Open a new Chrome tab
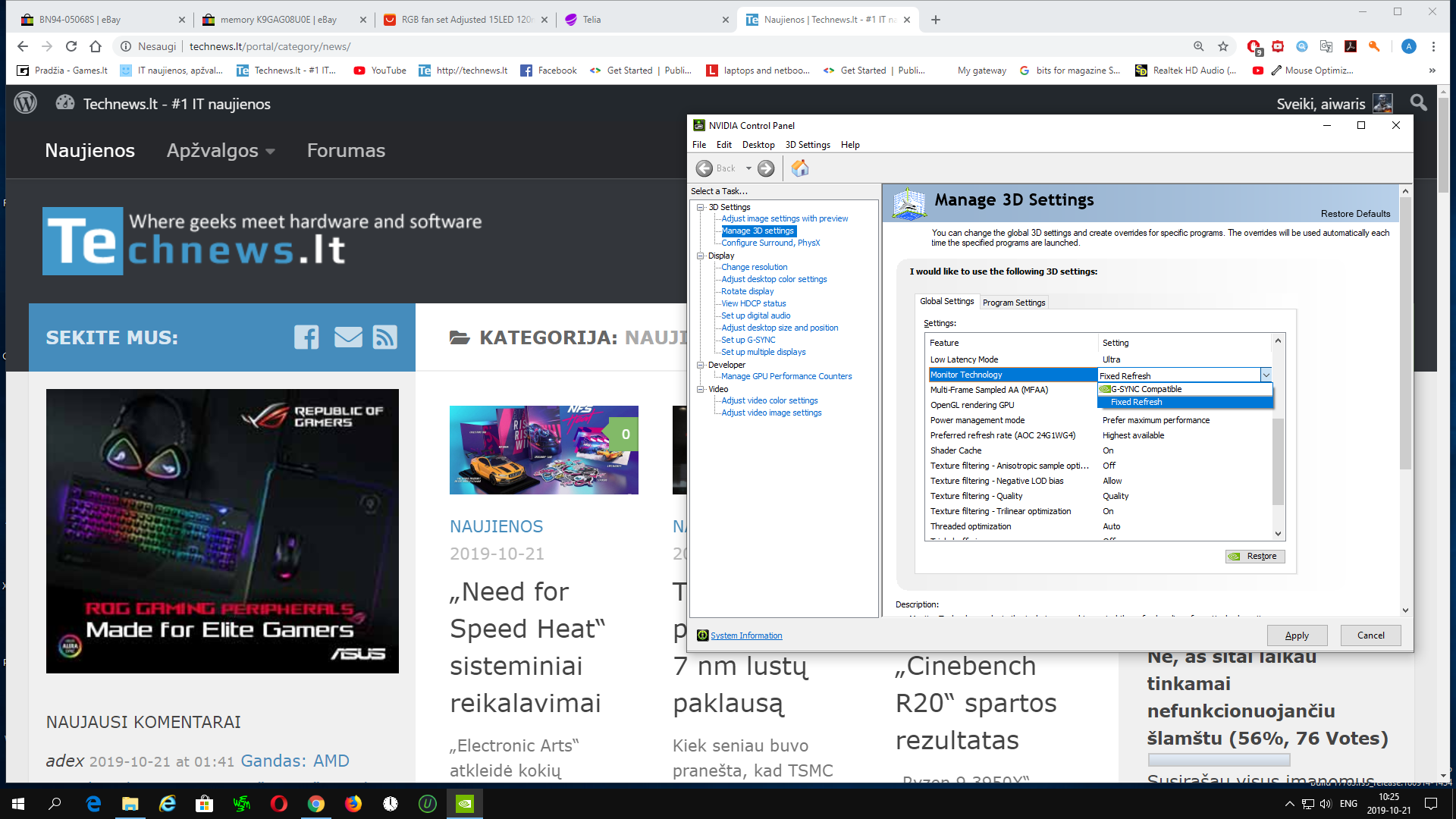Image resolution: width=1456 pixels, height=819 pixels. pyautogui.click(x=936, y=20)
